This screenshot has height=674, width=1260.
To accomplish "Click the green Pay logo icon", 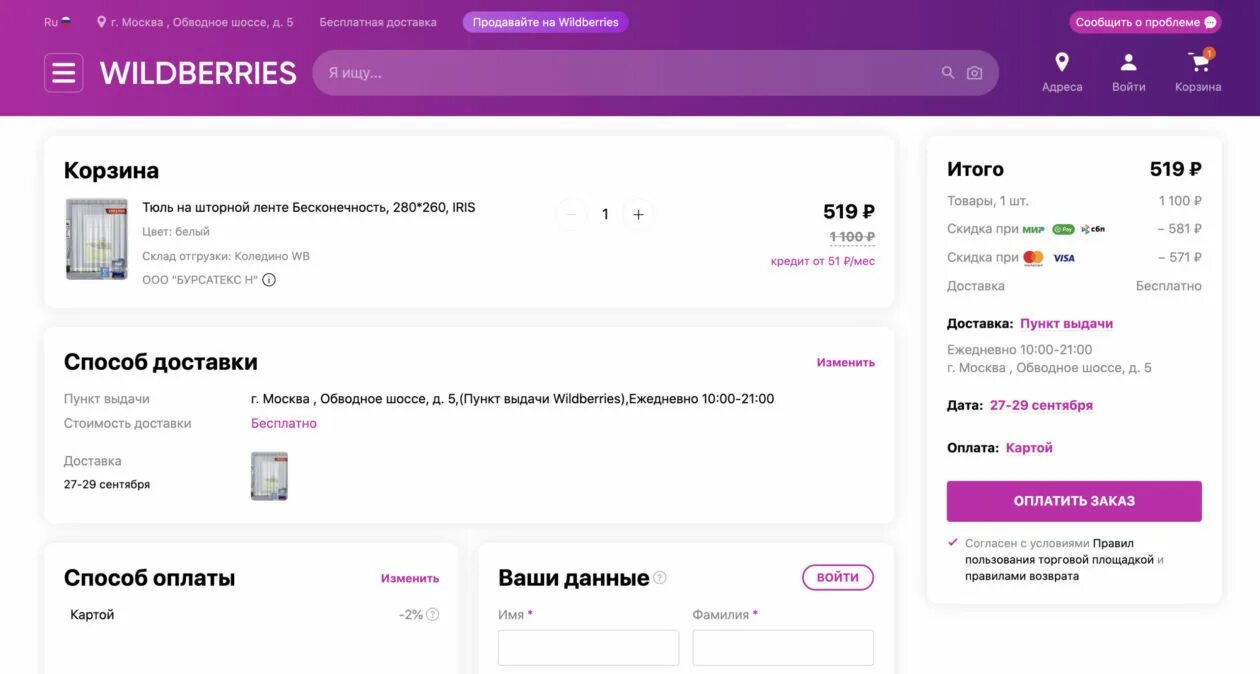I will pyautogui.click(x=1063, y=229).
